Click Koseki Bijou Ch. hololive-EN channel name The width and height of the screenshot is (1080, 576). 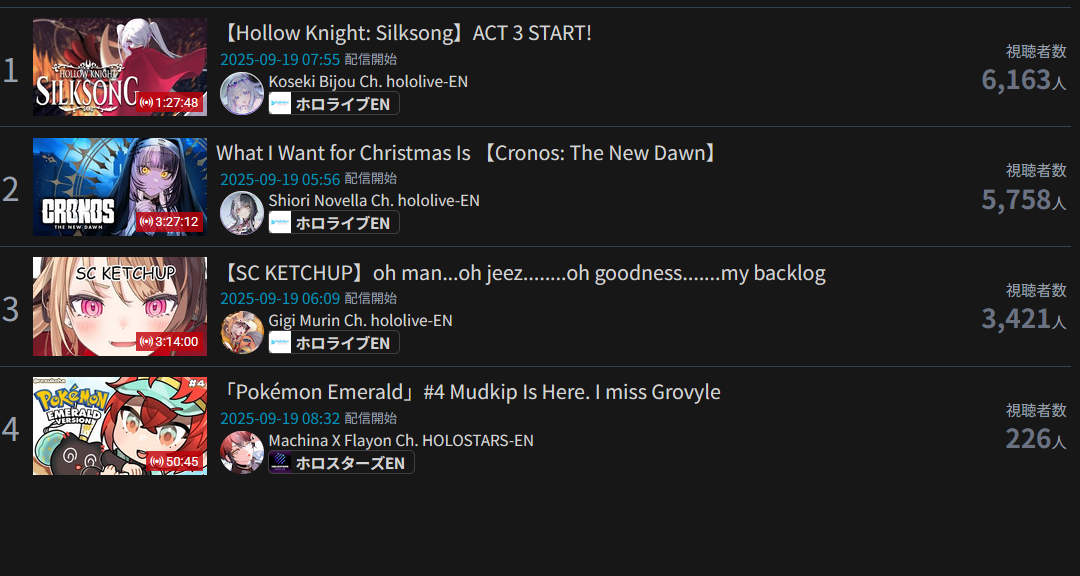pos(368,81)
